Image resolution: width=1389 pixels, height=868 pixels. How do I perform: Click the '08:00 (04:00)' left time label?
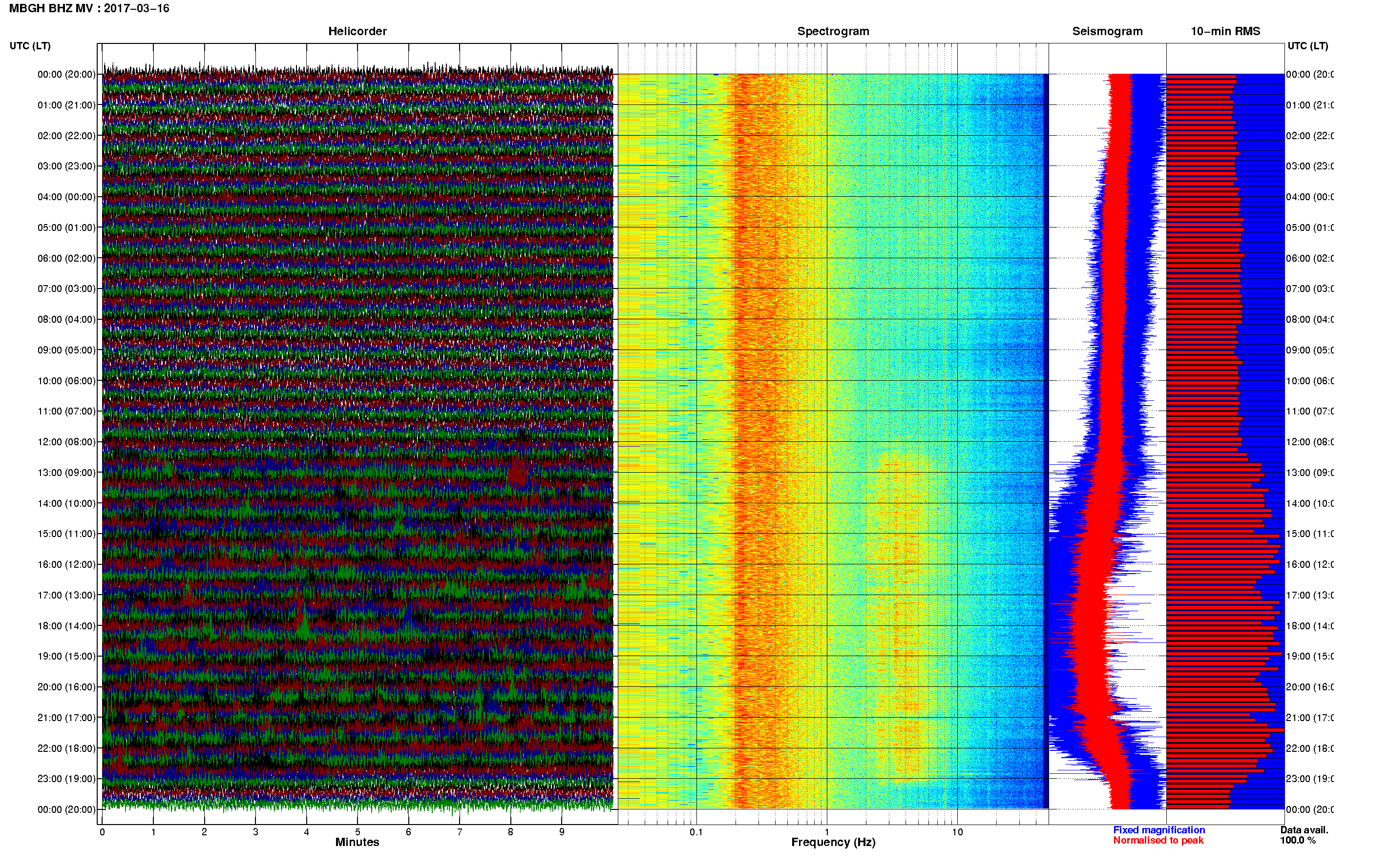66,320
